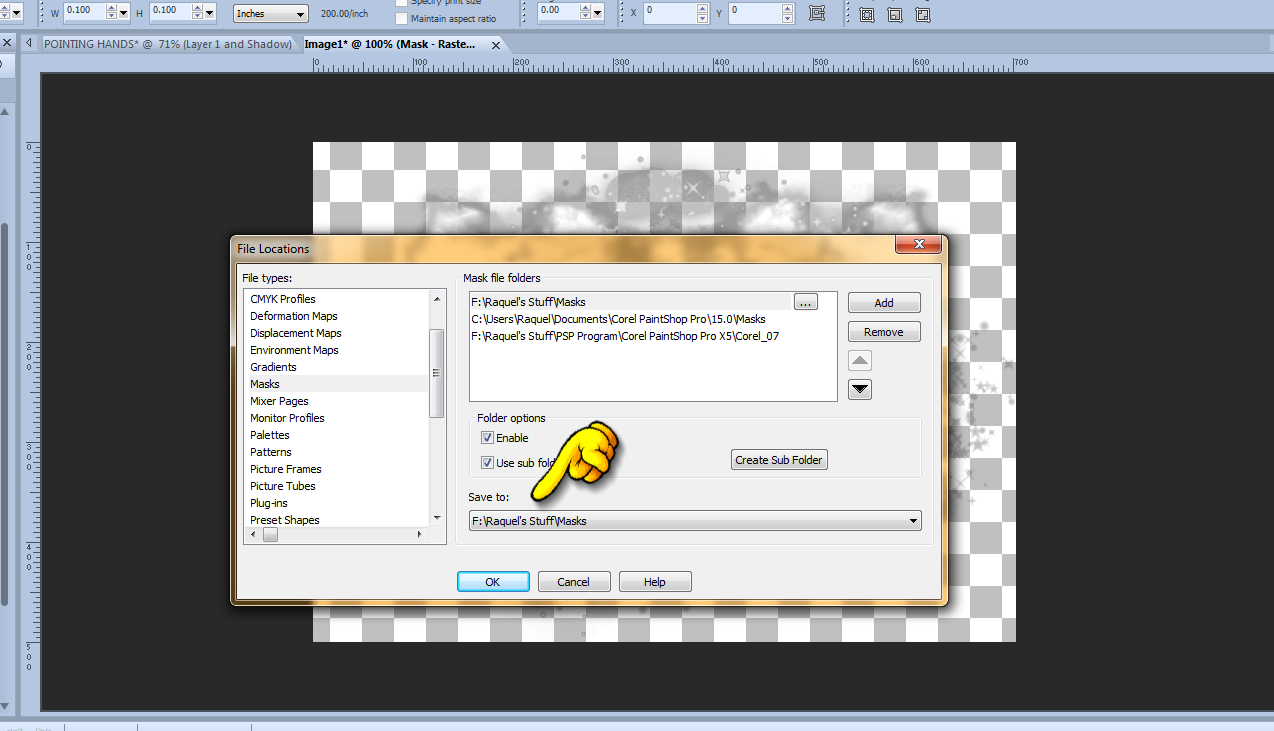The width and height of the screenshot is (1274, 731).
Task: Move the selected folder up in the list
Action: click(859, 361)
